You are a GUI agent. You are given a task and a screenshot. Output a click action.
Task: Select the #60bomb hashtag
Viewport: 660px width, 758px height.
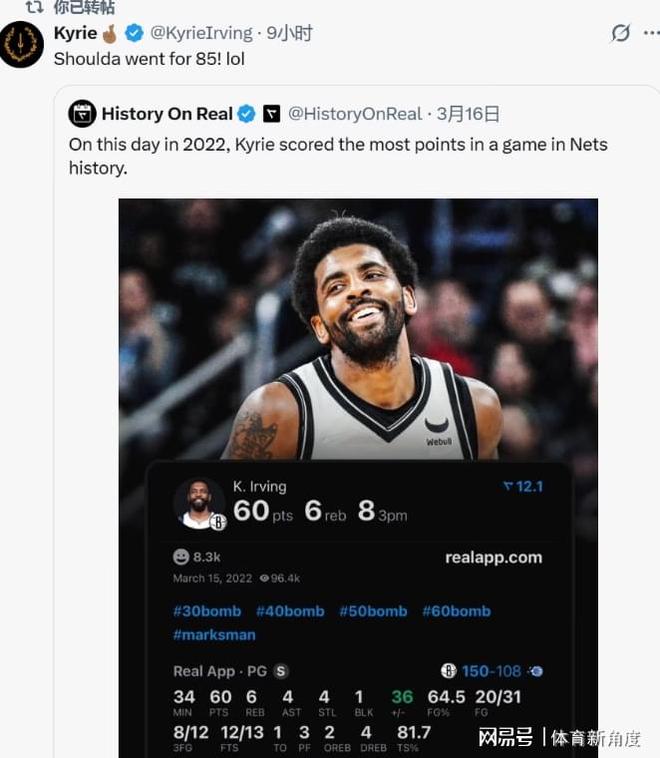(456, 611)
